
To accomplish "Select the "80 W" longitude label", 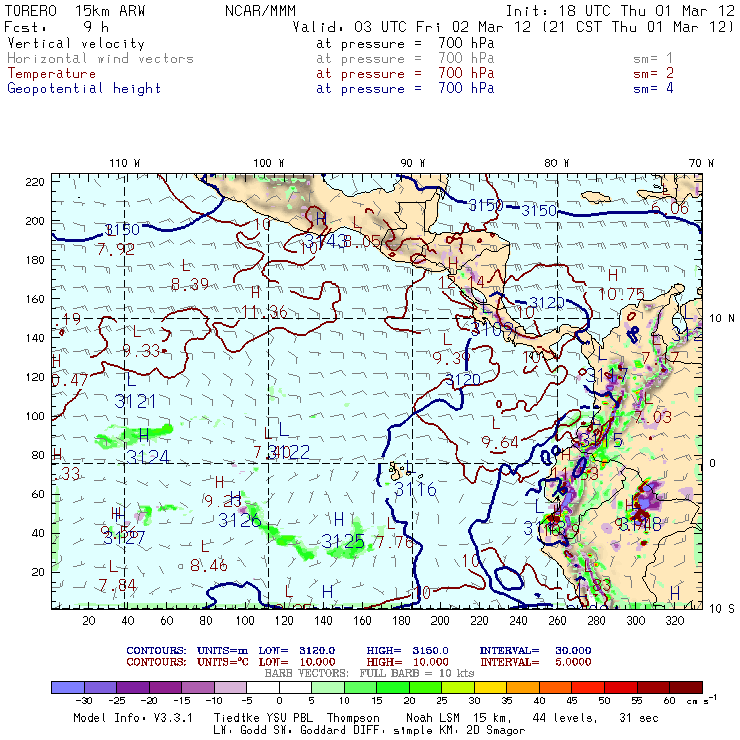I will 557,163.
